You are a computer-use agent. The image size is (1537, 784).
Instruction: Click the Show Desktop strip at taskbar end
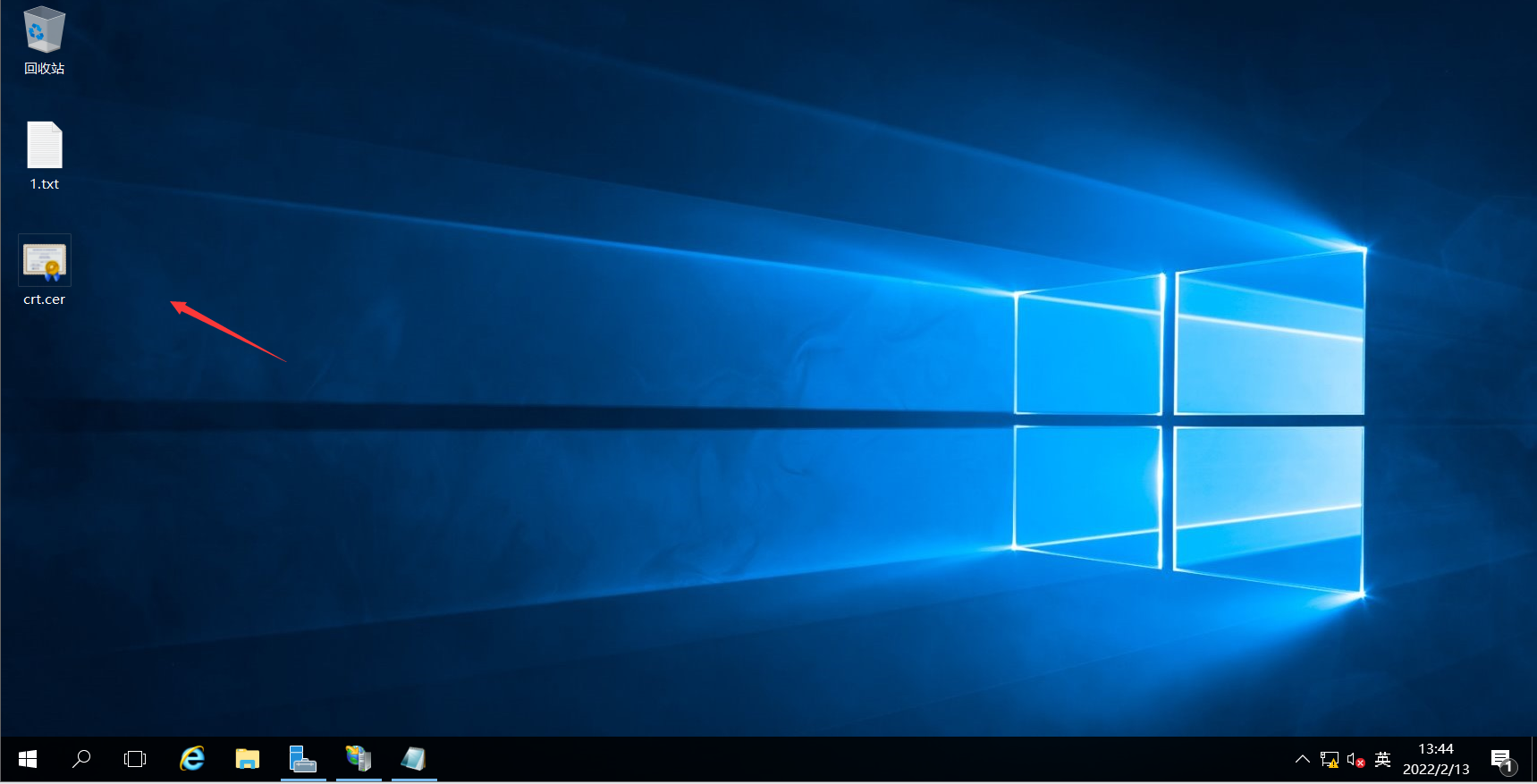pyautogui.click(x=1533, y=759)
